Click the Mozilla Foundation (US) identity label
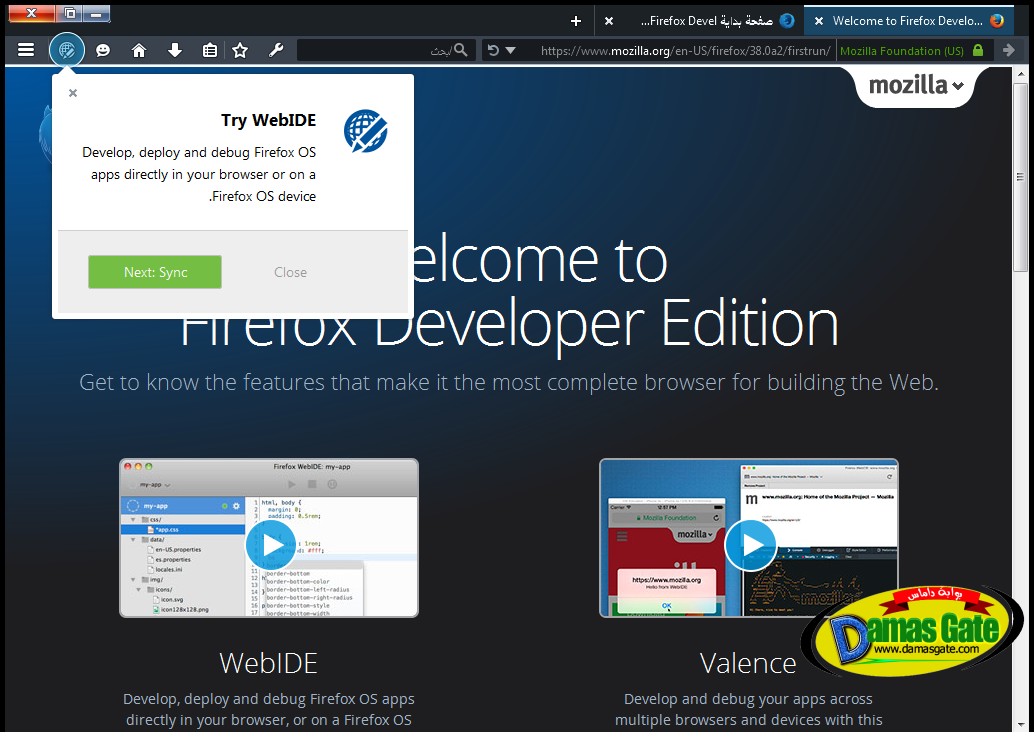Image resolution: width=1034 pixels, height=732 pixels. click(x=901, y=51)
